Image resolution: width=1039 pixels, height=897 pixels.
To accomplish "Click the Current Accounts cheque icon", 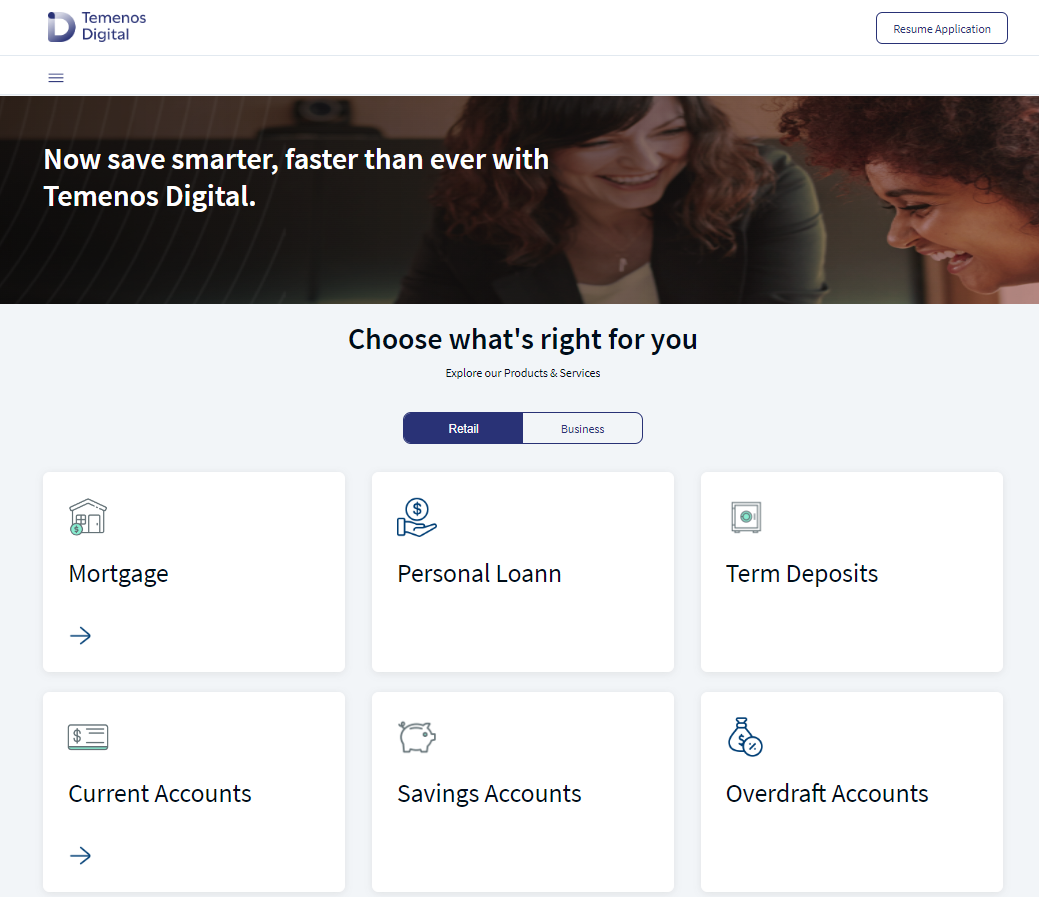I will (87, 737).
